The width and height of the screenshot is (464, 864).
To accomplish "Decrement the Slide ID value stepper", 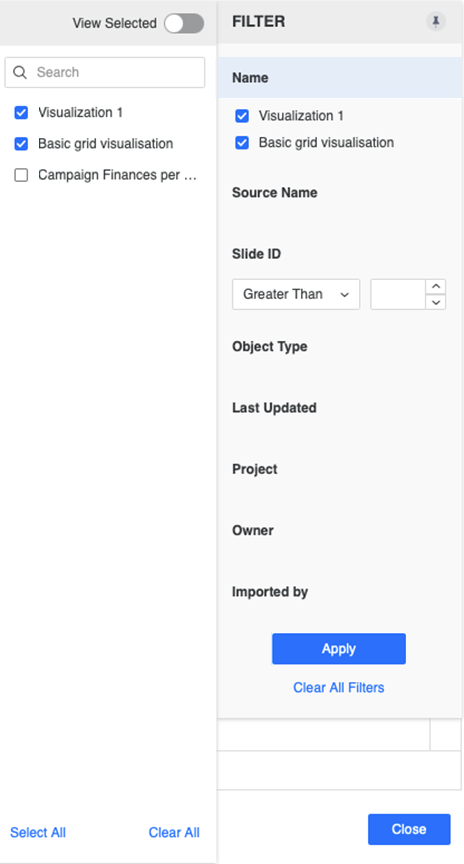I will [x=435, y=302].
